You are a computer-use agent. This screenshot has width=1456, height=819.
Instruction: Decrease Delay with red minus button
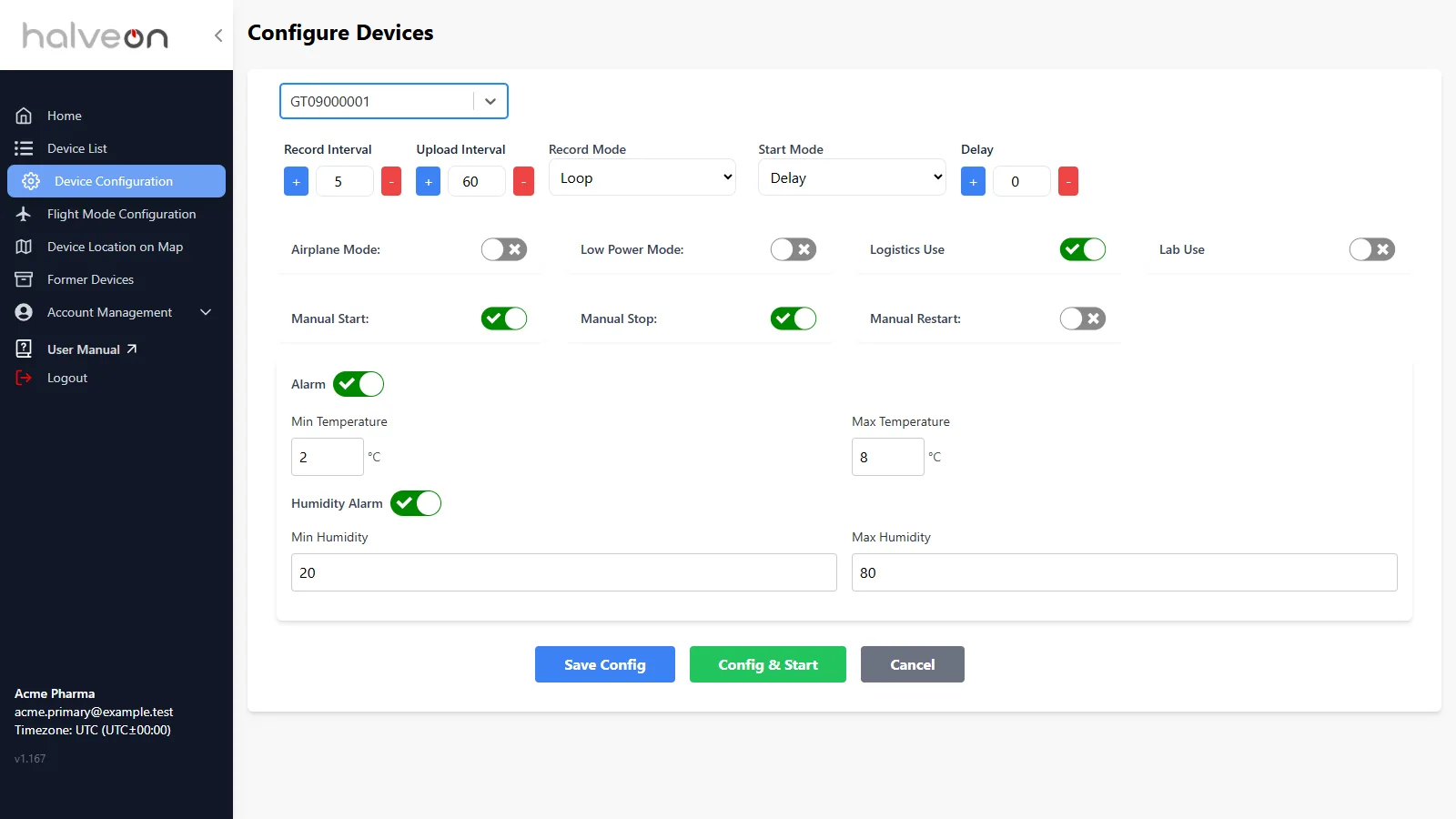click(1068, 181)
